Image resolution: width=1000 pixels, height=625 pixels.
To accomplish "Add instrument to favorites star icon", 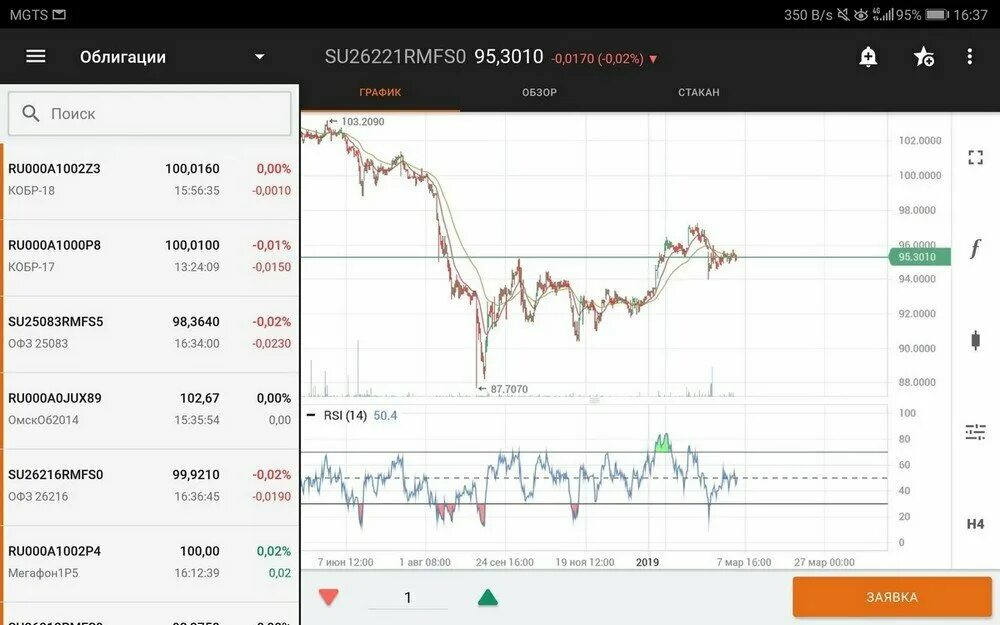I will [x=923, y=57].
